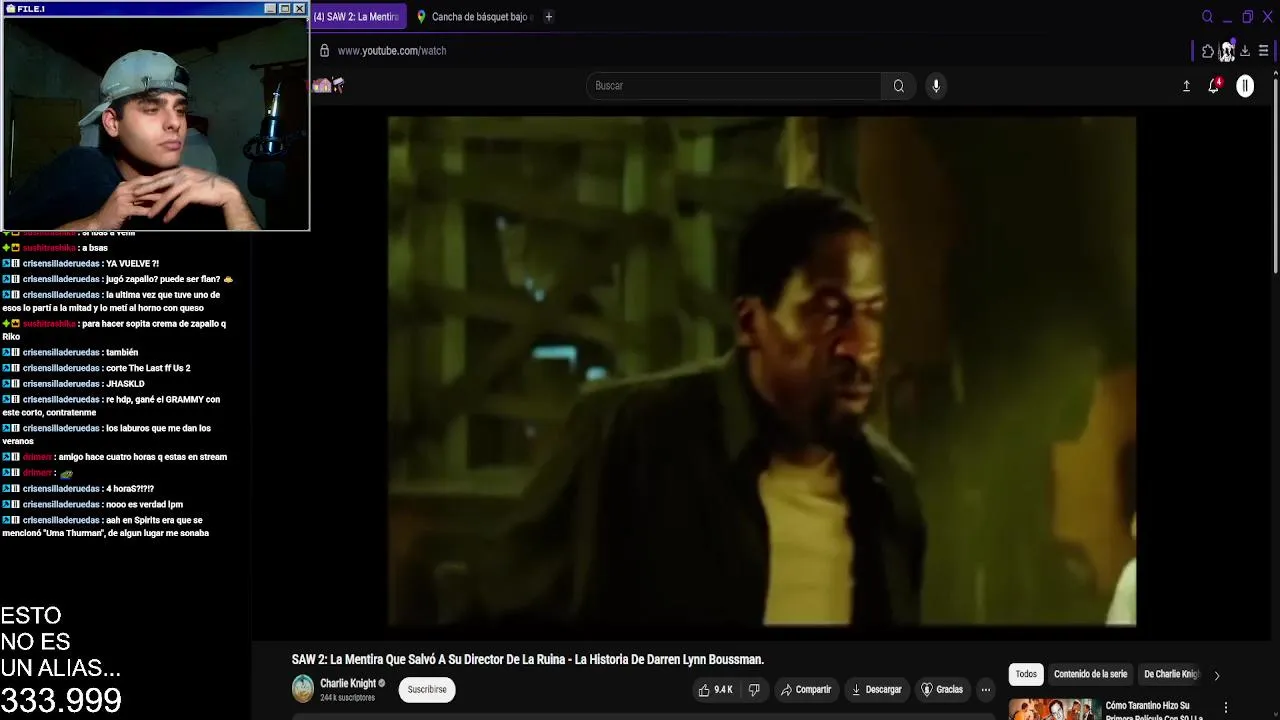Click browser profile avatar icon
Screen dimensions: 1280x720
1227,51
